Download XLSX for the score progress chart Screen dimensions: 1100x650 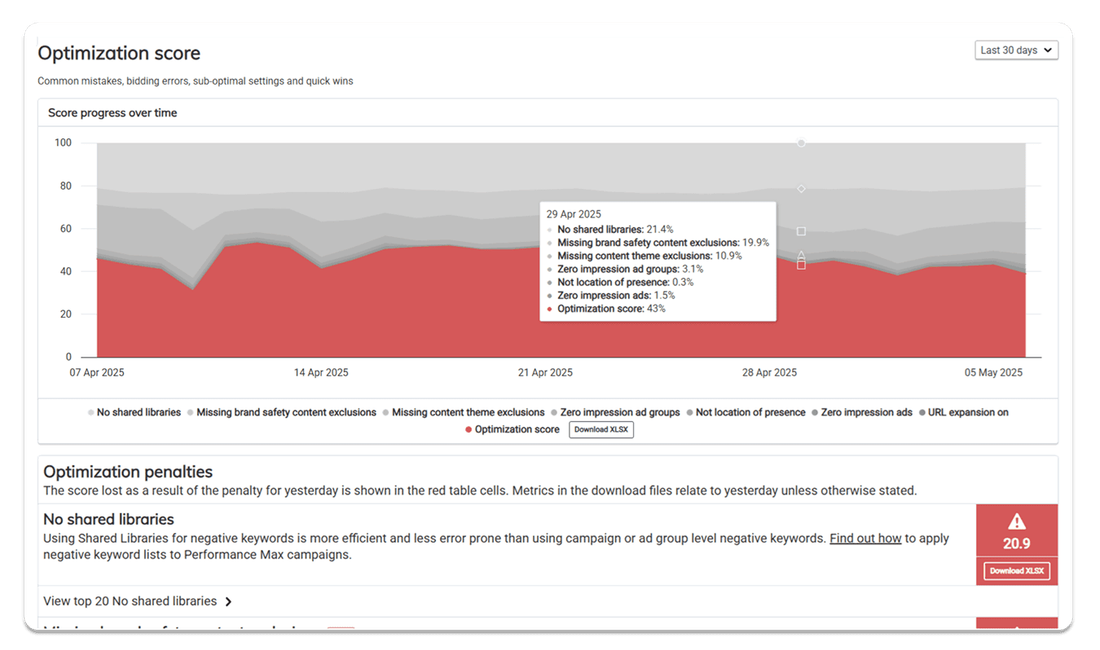(x=601, y=429)
